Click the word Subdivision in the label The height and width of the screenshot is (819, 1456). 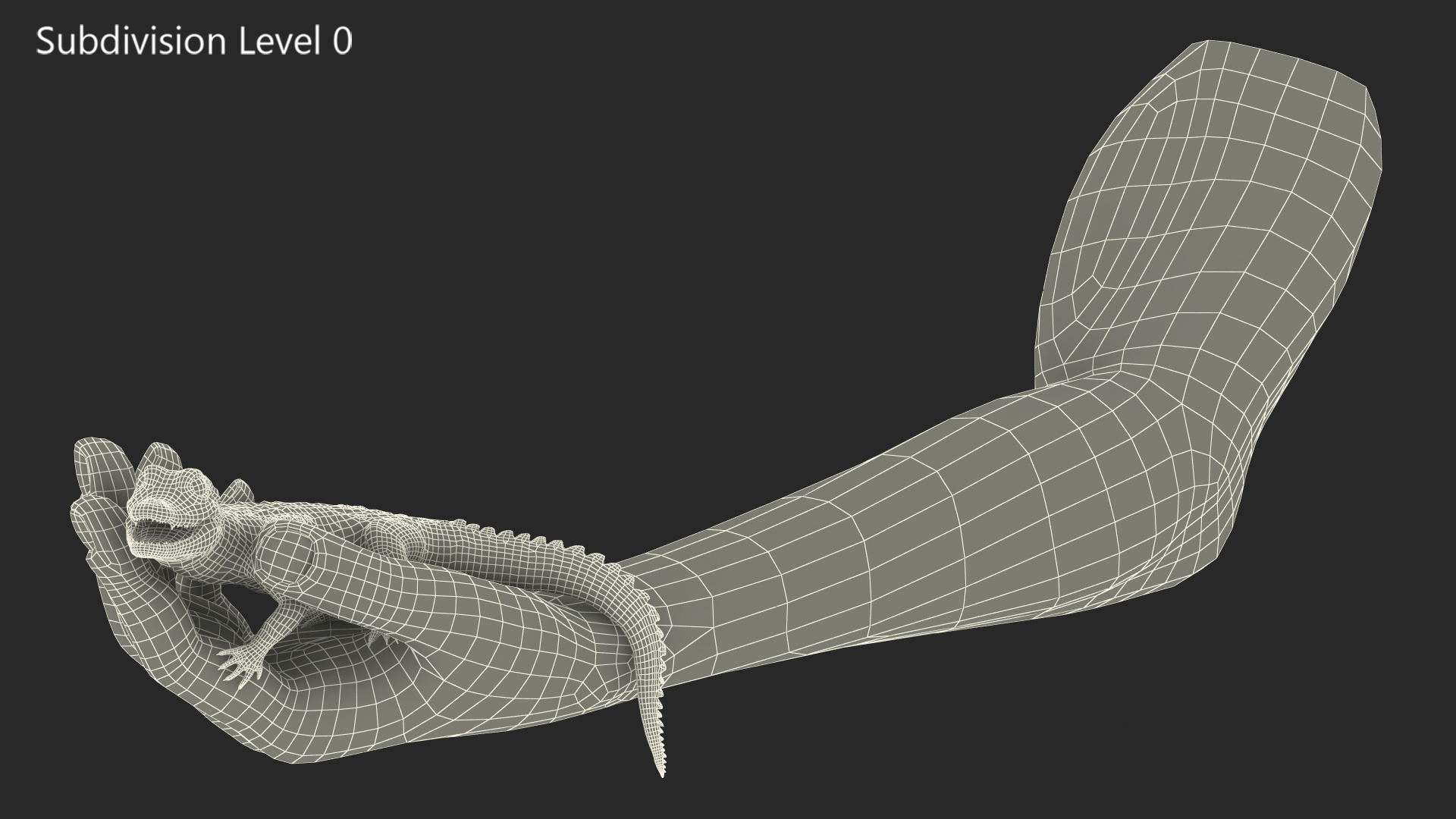click(x=130, y=42)
